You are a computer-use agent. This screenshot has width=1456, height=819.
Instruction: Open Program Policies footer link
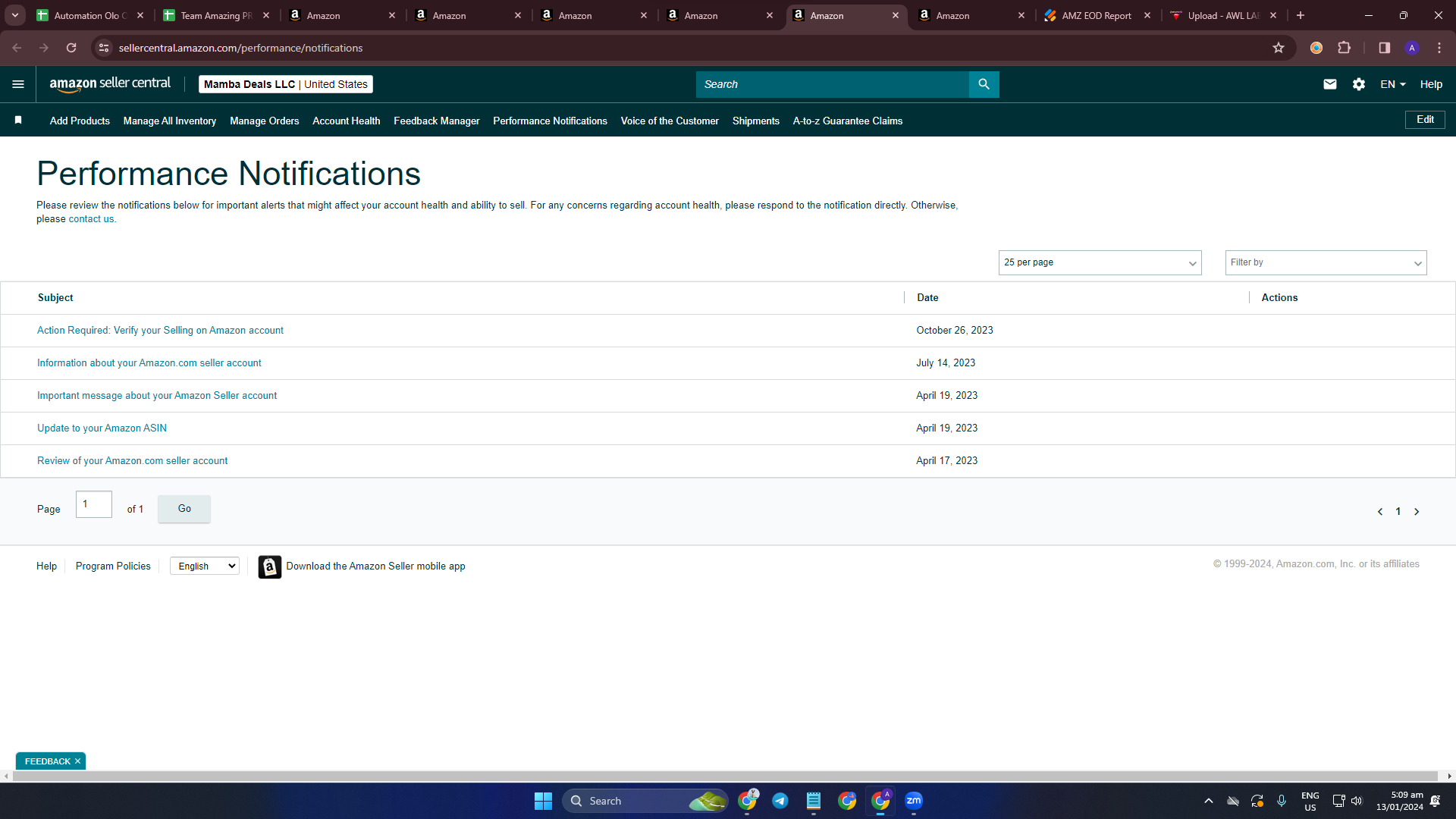point(113,566)
